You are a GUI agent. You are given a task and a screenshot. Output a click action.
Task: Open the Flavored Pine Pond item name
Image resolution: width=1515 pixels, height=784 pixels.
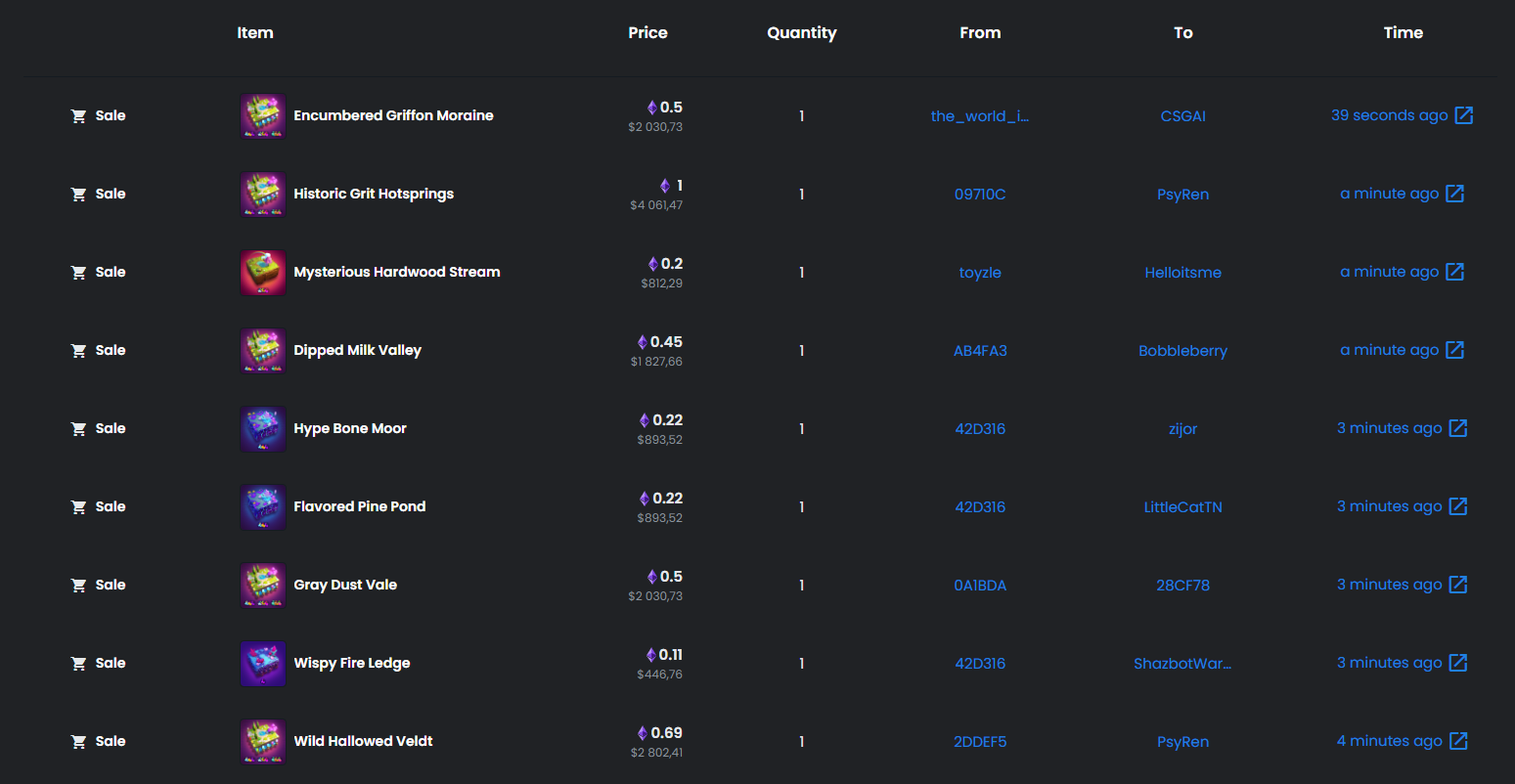tap(360, 506)
